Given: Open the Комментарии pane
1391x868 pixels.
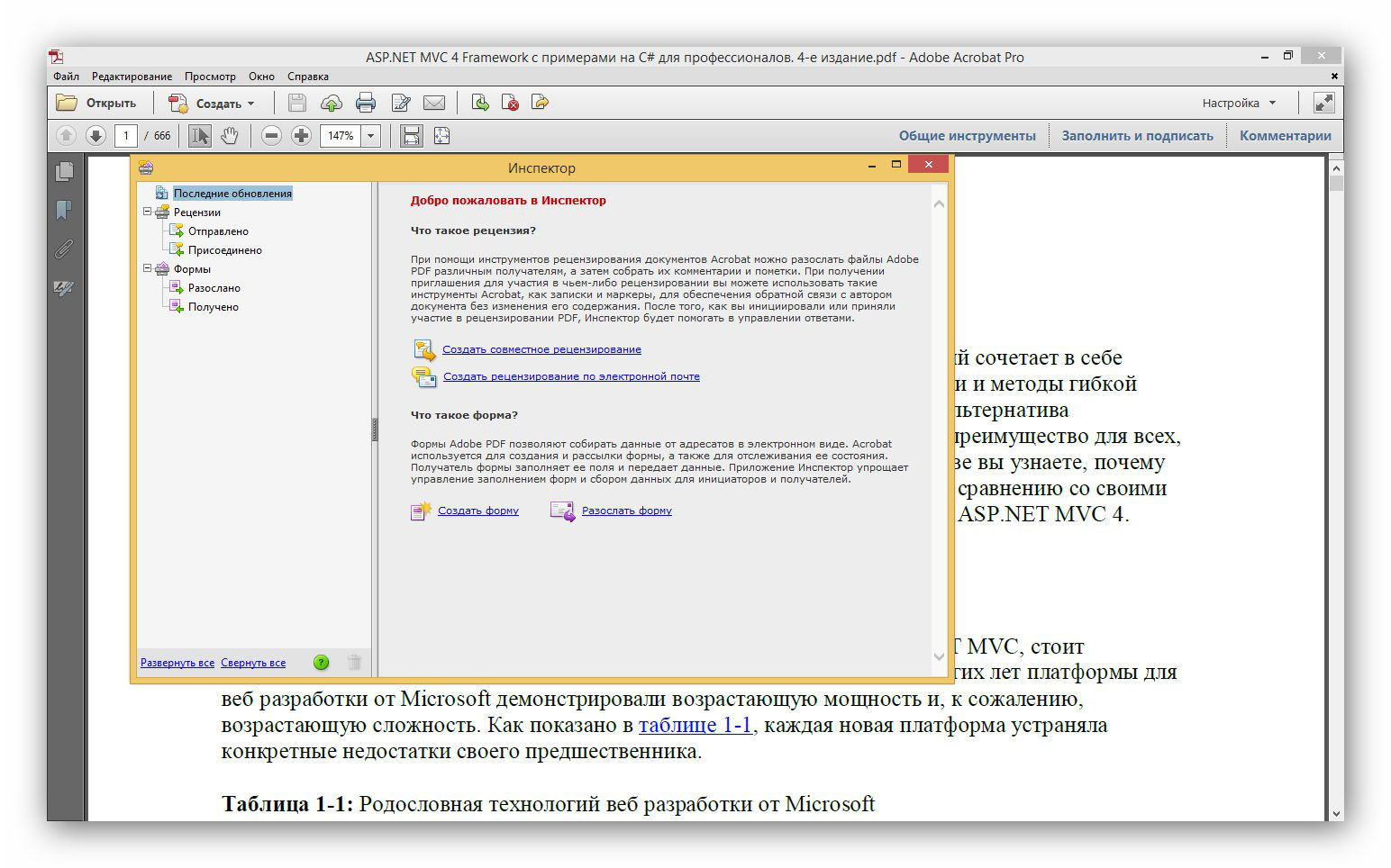Looking at the screenshot, I should click(1285, 136).
